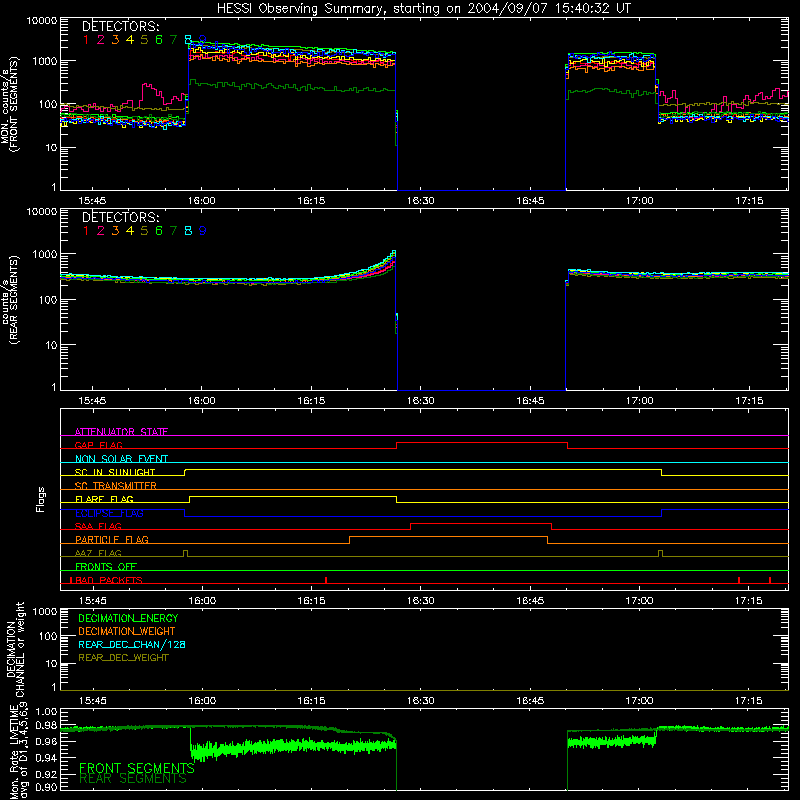Viewport: 800px width, 800px height.
Task: Click the 10000 y-axis value on front segments plot
Action: [42, 21]
